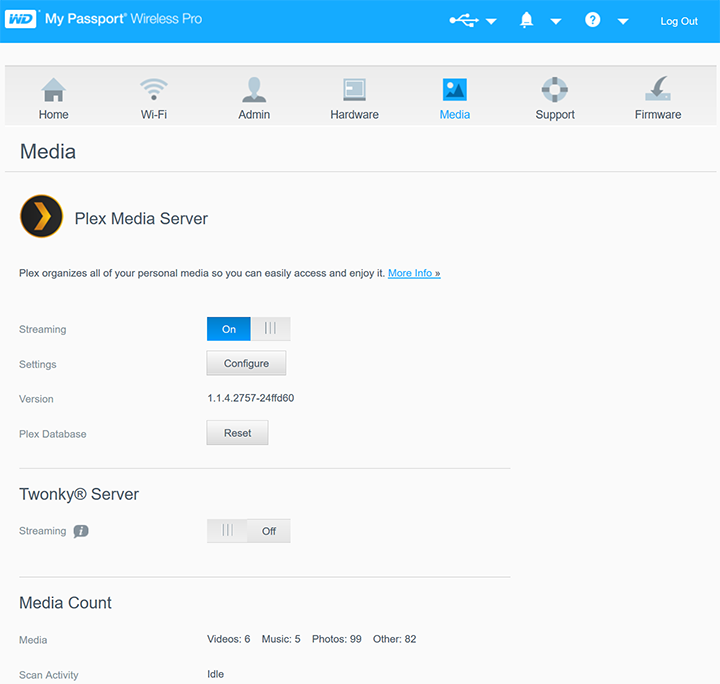Expand the help question-mark dropdown
The width and height of the screenshot is (720, 684).
[x=605, y=20]
